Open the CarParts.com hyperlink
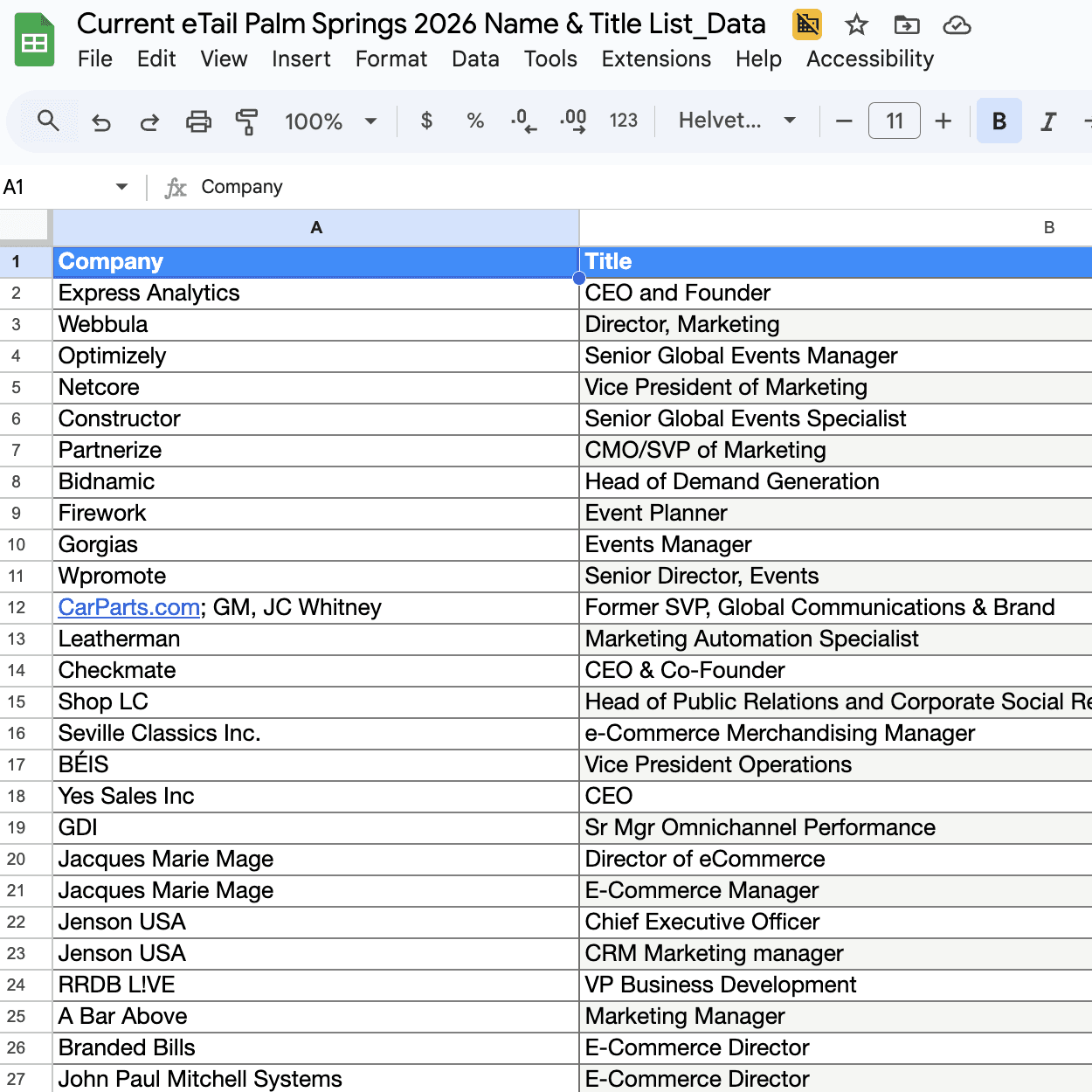 (129, 607)
